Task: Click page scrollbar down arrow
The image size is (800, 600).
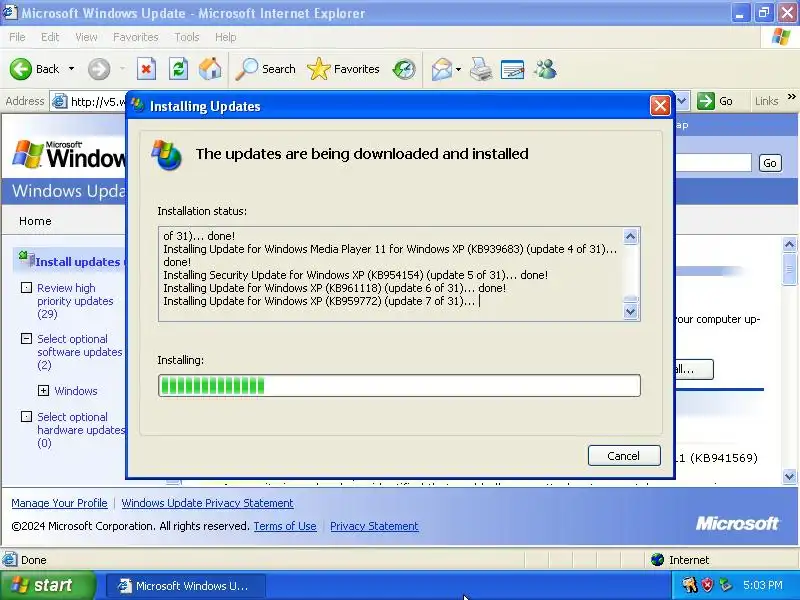Action: (x=789, y=476)
